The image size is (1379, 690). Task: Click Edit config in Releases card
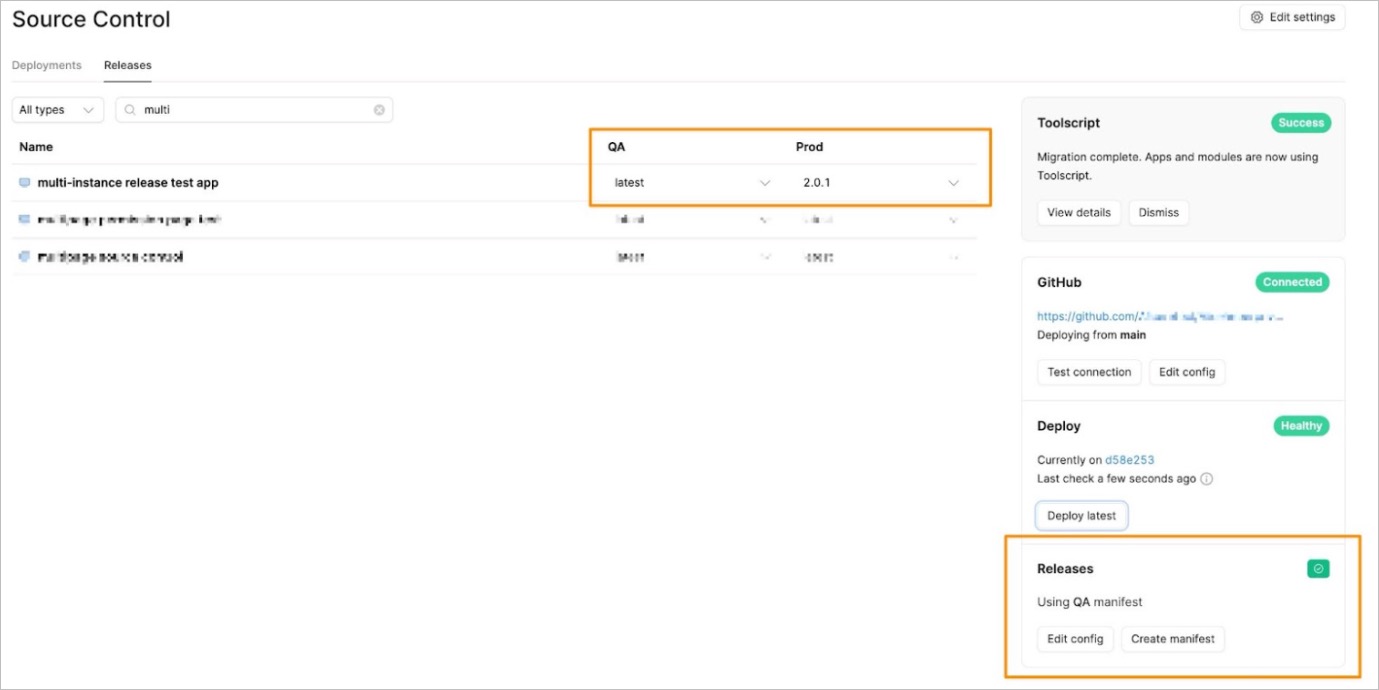1075,639
